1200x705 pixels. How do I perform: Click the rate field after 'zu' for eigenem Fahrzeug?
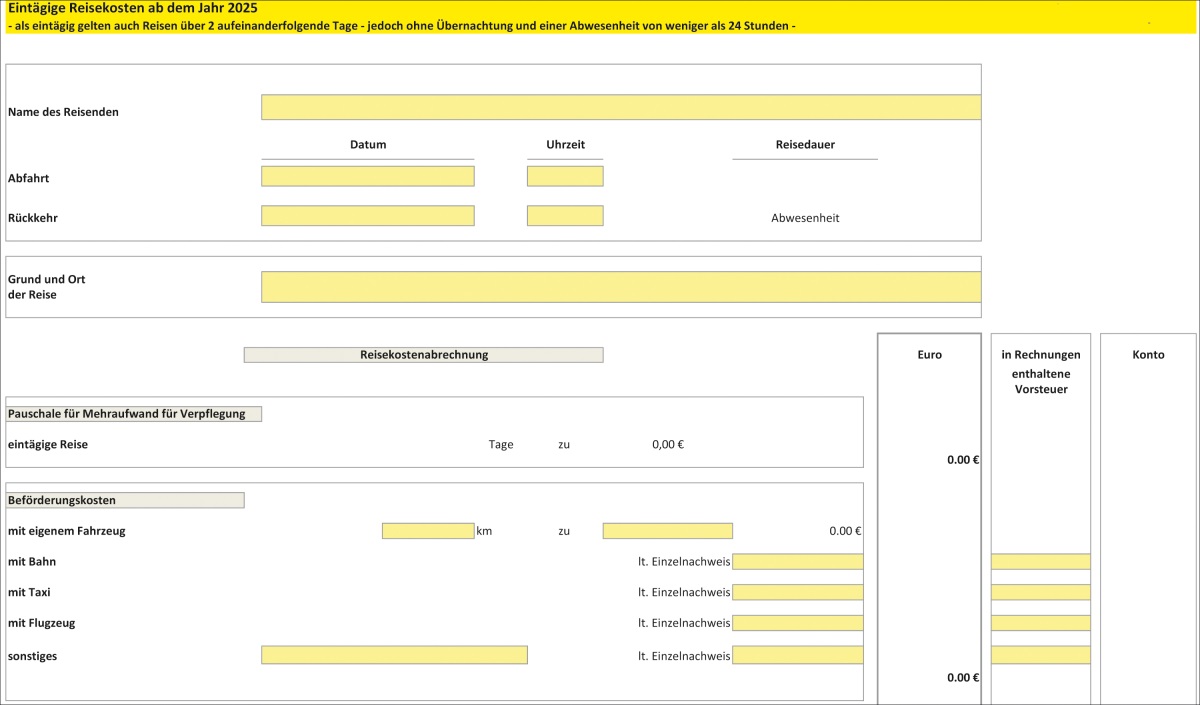[667, 531]
